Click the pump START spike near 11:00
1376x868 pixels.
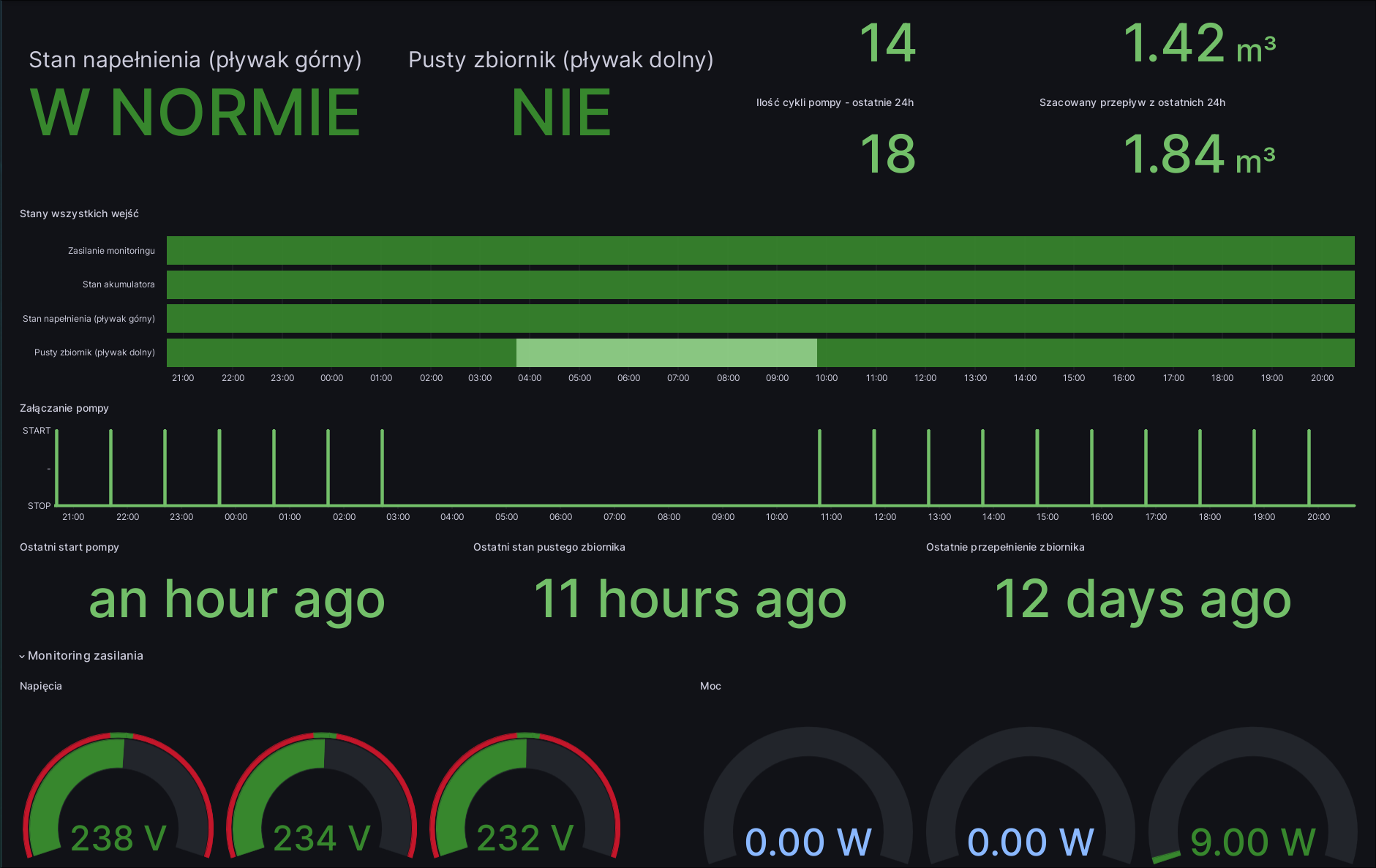click(821, 467)
